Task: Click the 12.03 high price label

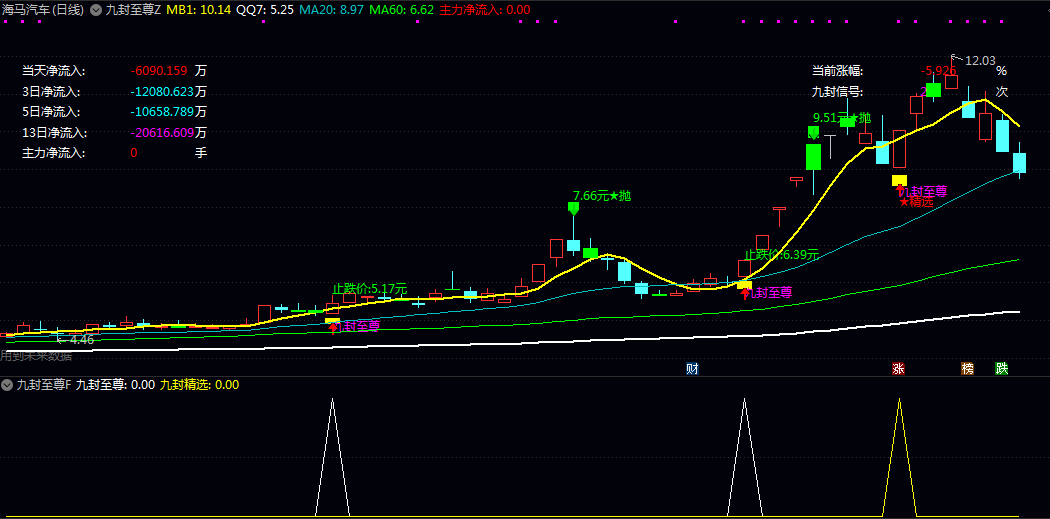Action: (x=980, y=61)
